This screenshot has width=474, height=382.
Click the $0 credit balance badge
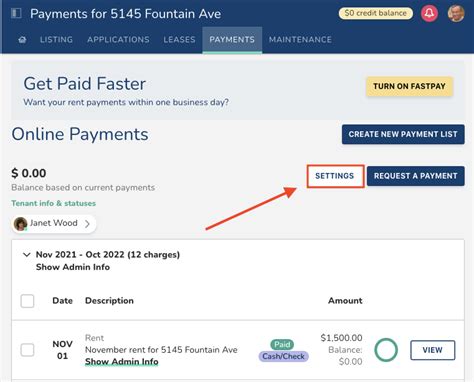pyautogui.click(x=376, y=13)
